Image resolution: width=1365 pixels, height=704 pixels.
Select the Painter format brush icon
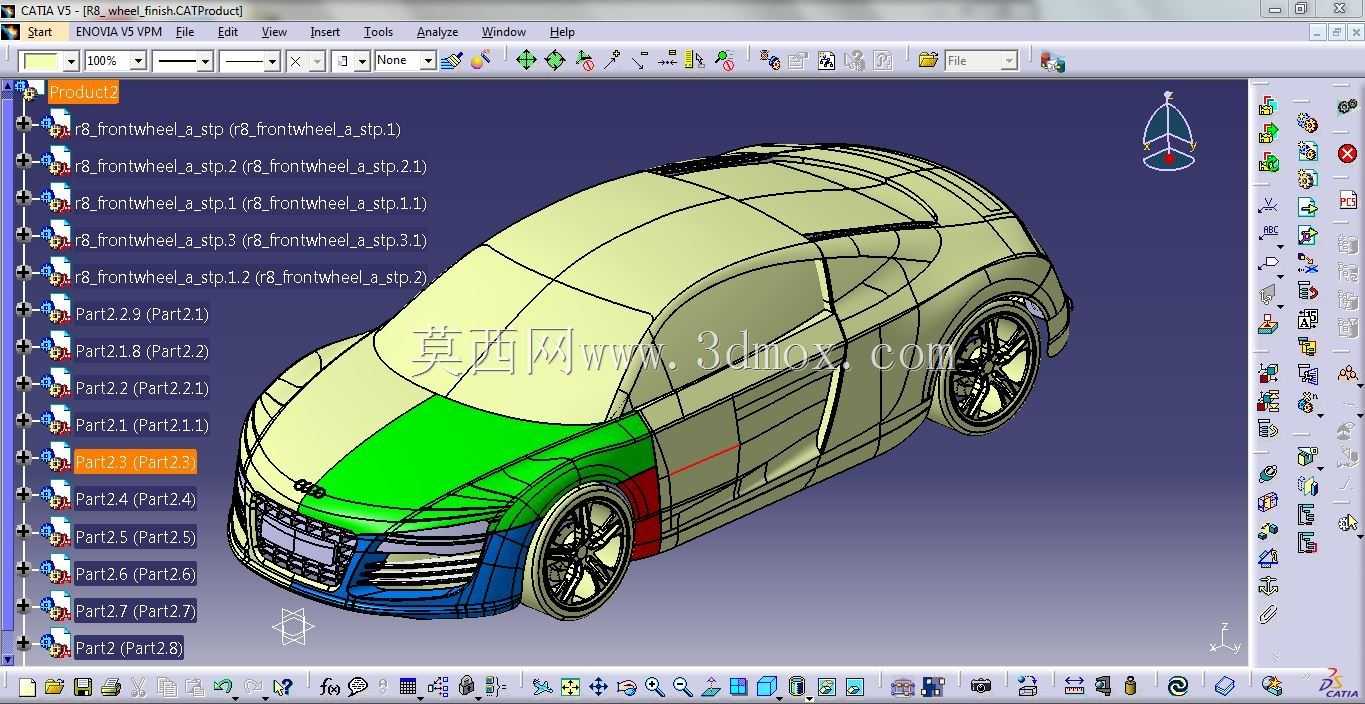coord(451,60)
